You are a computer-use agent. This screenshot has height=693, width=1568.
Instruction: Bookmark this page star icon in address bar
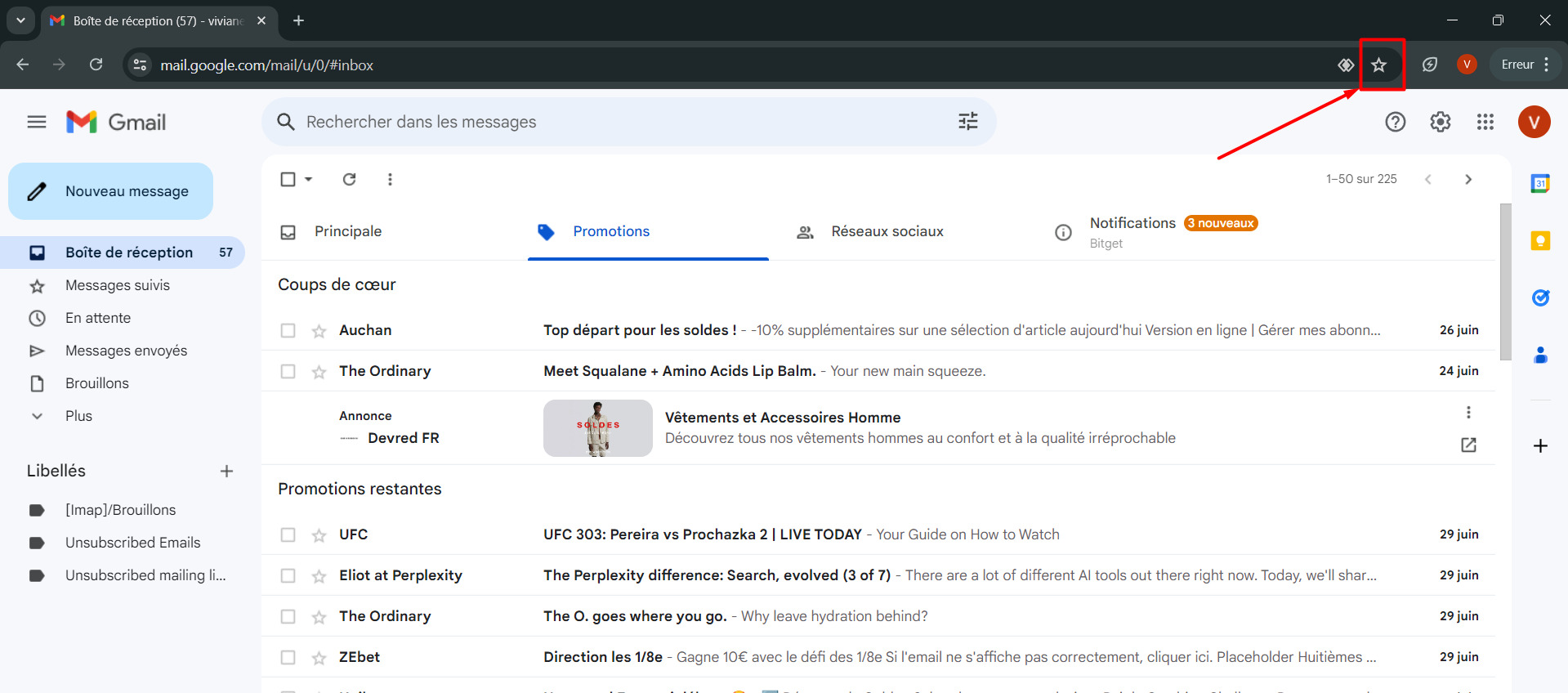[1379, 65]
